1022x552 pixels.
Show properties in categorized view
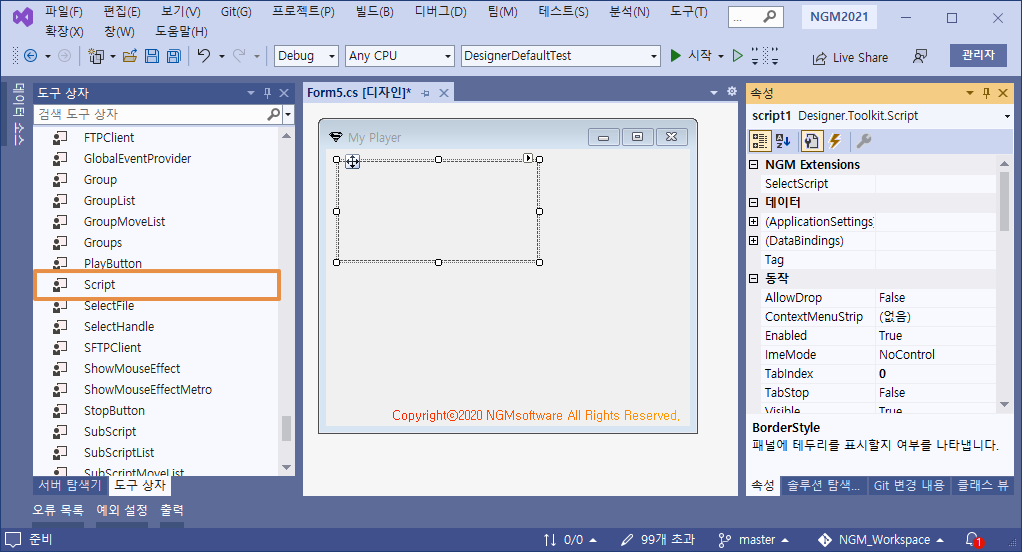pos(759,141)
